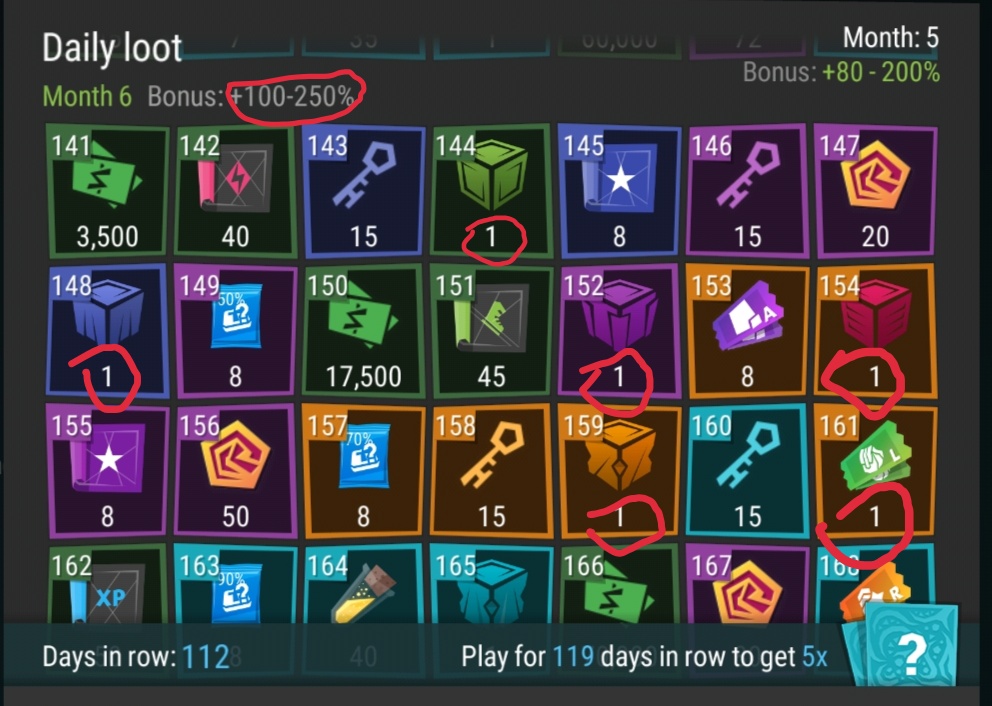The image size is (992, 706).
Task: Tap the day 149 blue 50% bag
Action: point(235,331)
